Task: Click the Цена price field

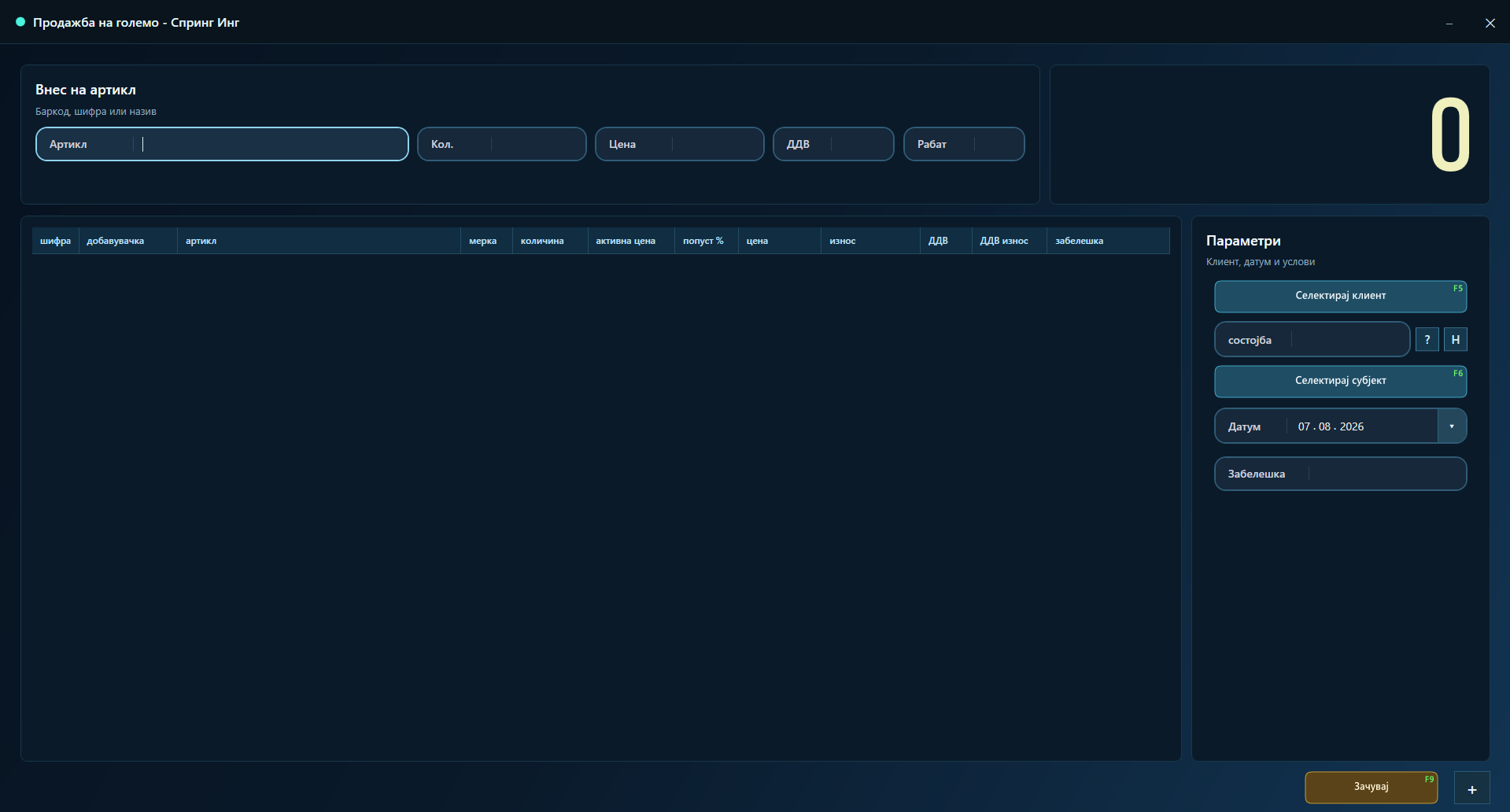Action: click(680, 144)
